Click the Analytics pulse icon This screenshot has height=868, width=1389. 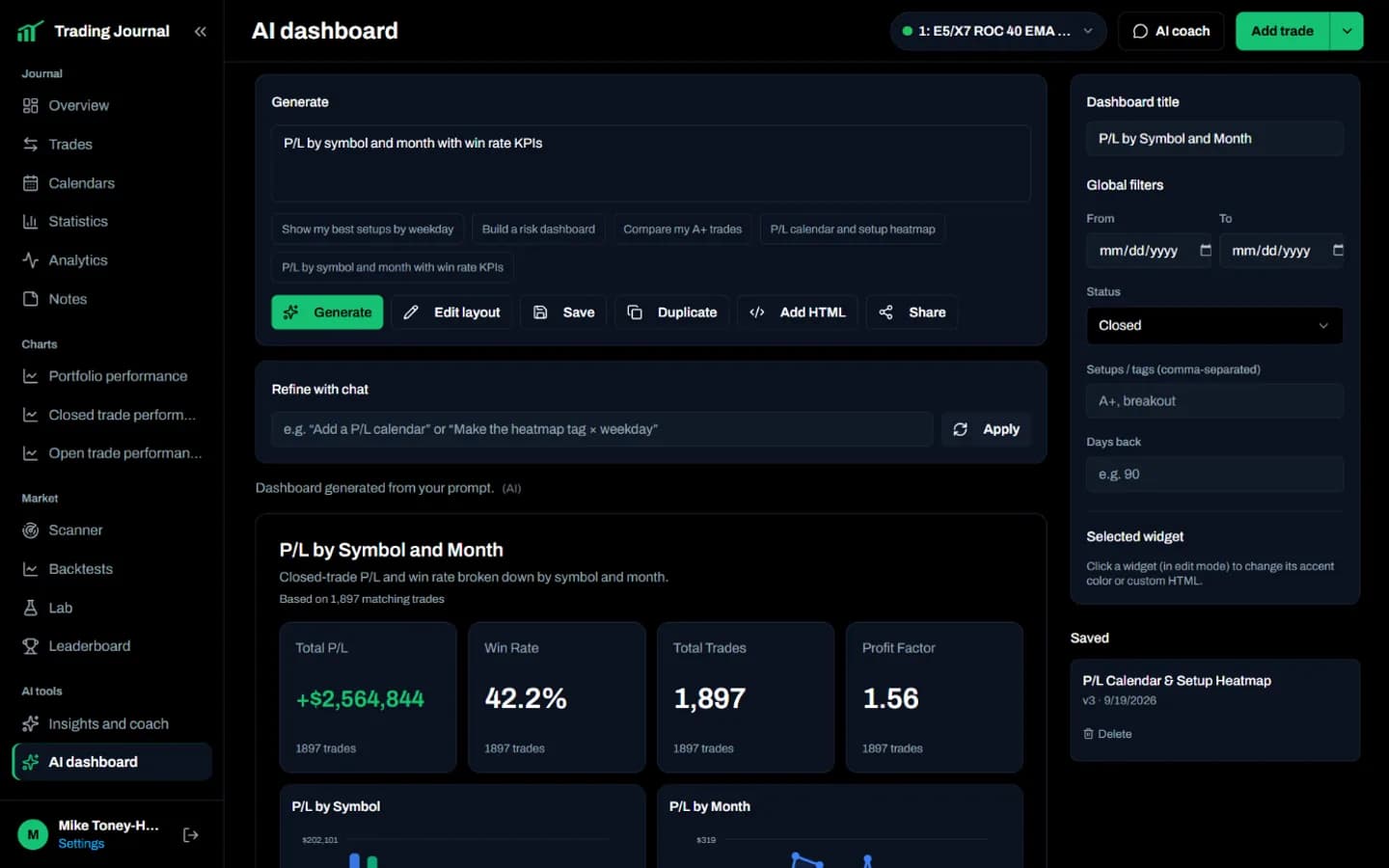[x=30, y=260]
